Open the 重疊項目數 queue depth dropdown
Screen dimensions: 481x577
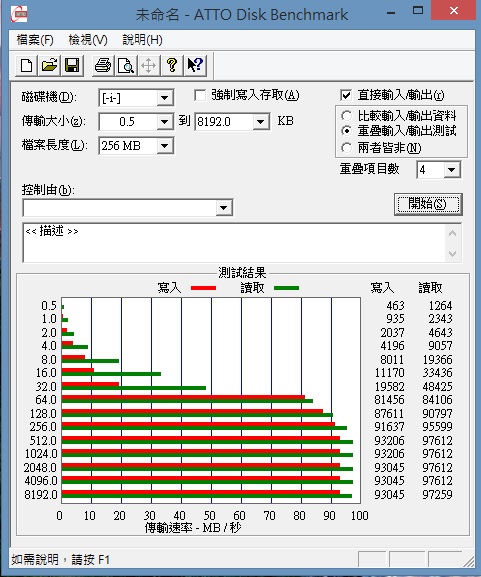(452, 170)
